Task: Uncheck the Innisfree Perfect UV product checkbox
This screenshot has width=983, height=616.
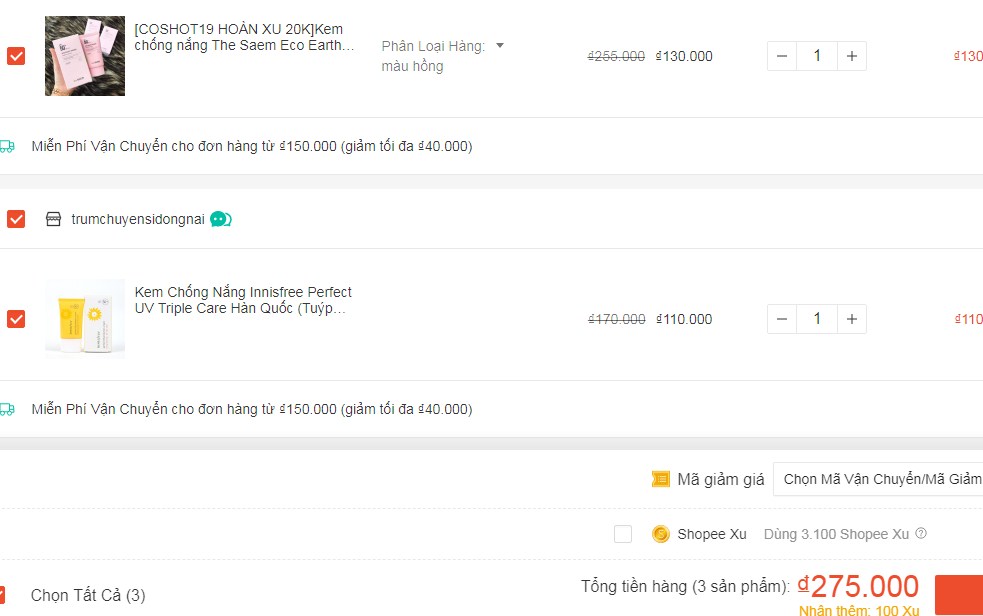Action: point(15,319)
